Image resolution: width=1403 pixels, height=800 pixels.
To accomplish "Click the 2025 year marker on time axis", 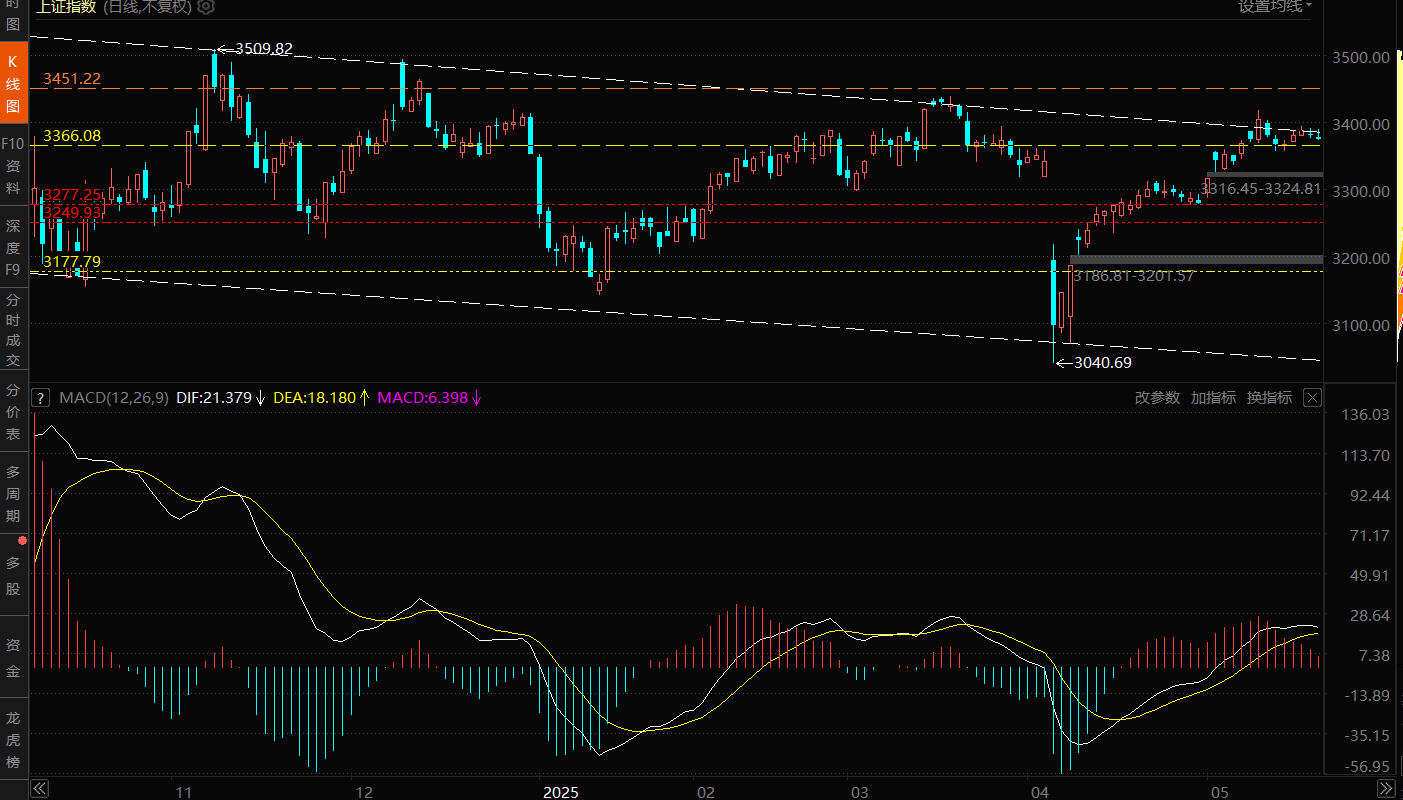I will click(561, 792).
